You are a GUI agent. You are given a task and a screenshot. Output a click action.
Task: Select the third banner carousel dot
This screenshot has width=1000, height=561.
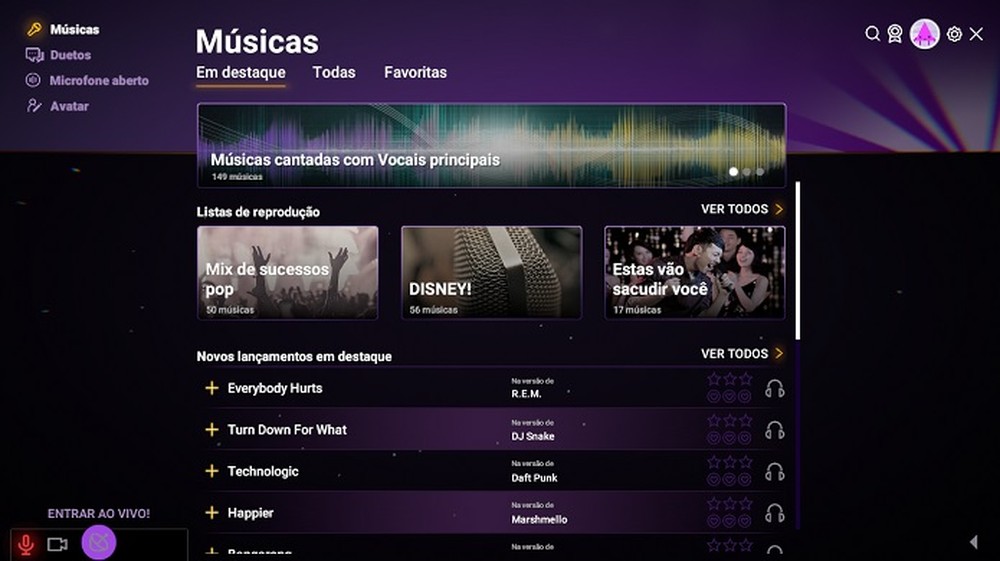pyautogui.click(x=760, y=171)
